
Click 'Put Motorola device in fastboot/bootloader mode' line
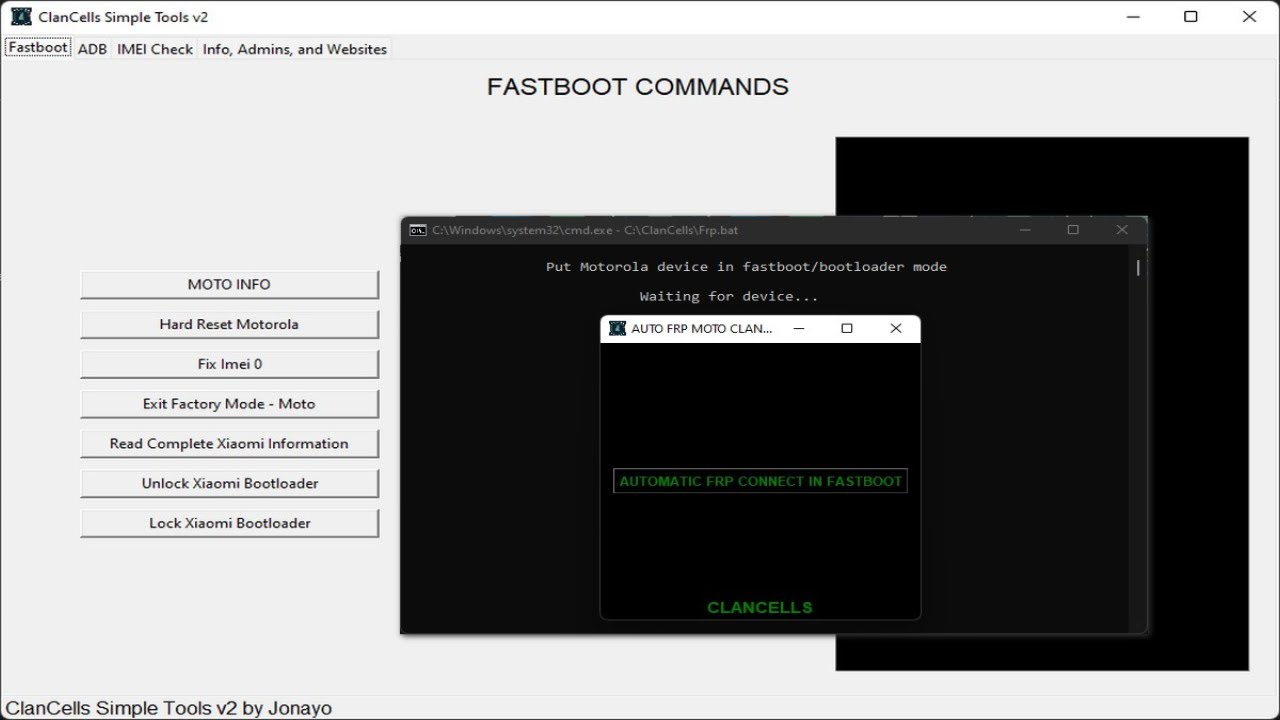point(746,267)
